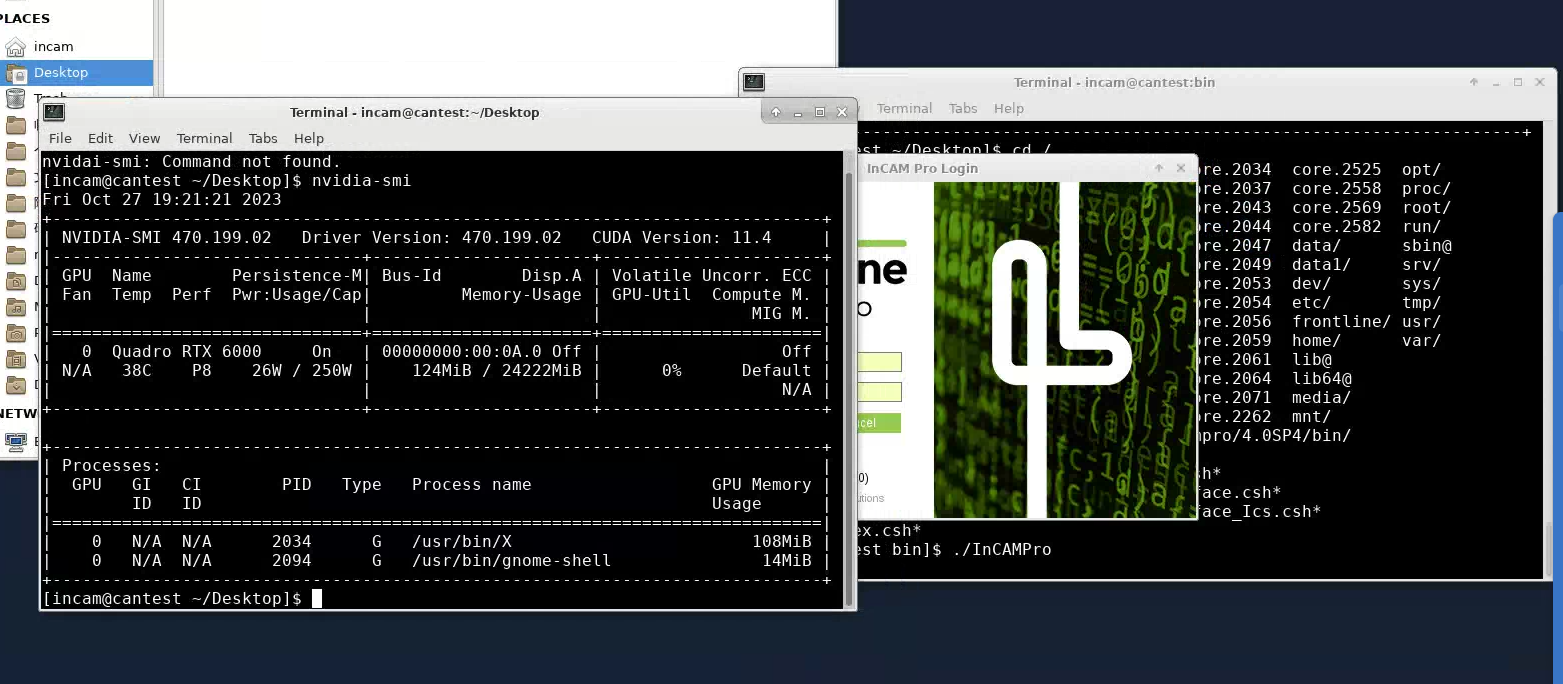Click the 'frontline/' directory in bin terminal
This screenshot has height=684, width=1563.
(1341, 321)
